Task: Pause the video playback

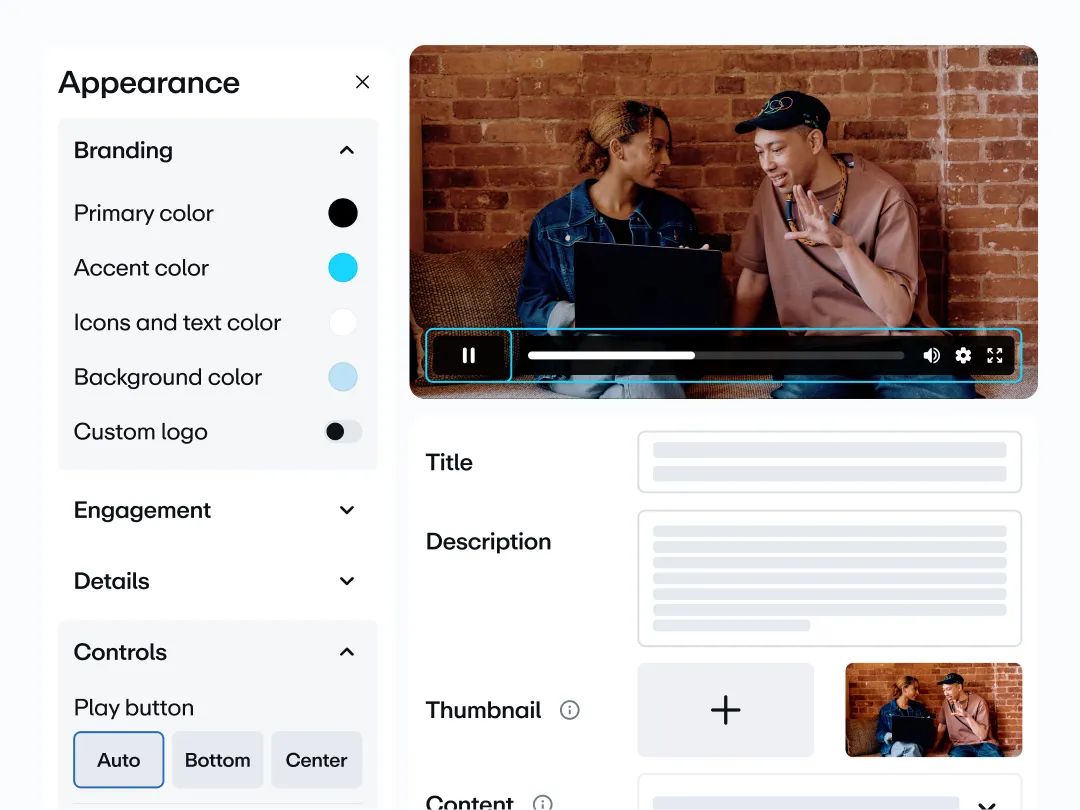Action: pos(469,355)
